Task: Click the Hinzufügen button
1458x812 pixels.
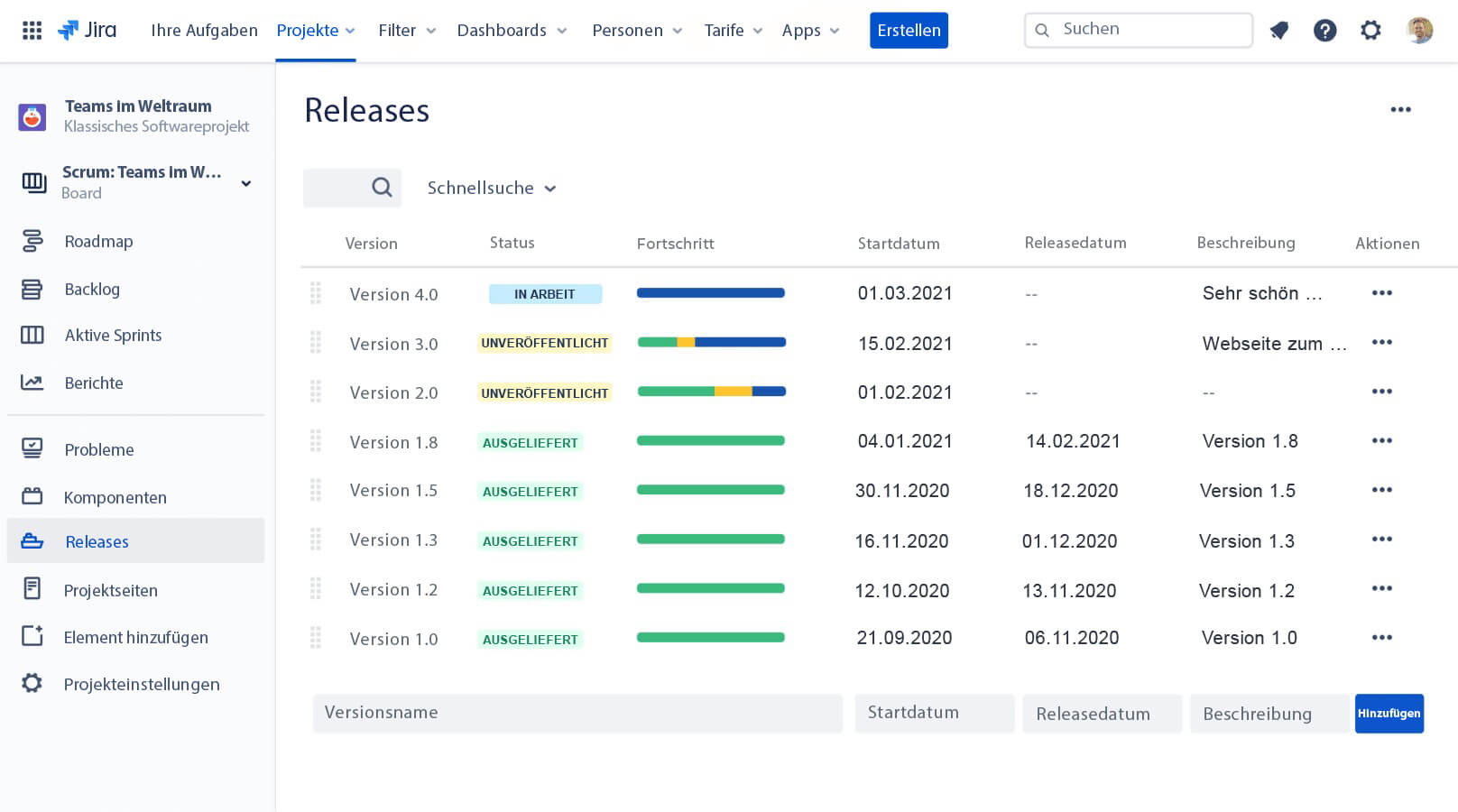Action: (1389, 714)
